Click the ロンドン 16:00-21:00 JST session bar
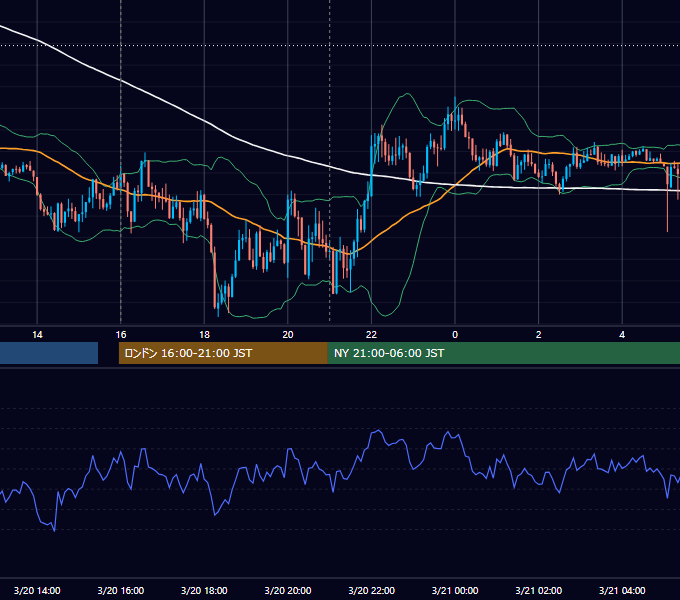680x600 pixels. point(223,353)
